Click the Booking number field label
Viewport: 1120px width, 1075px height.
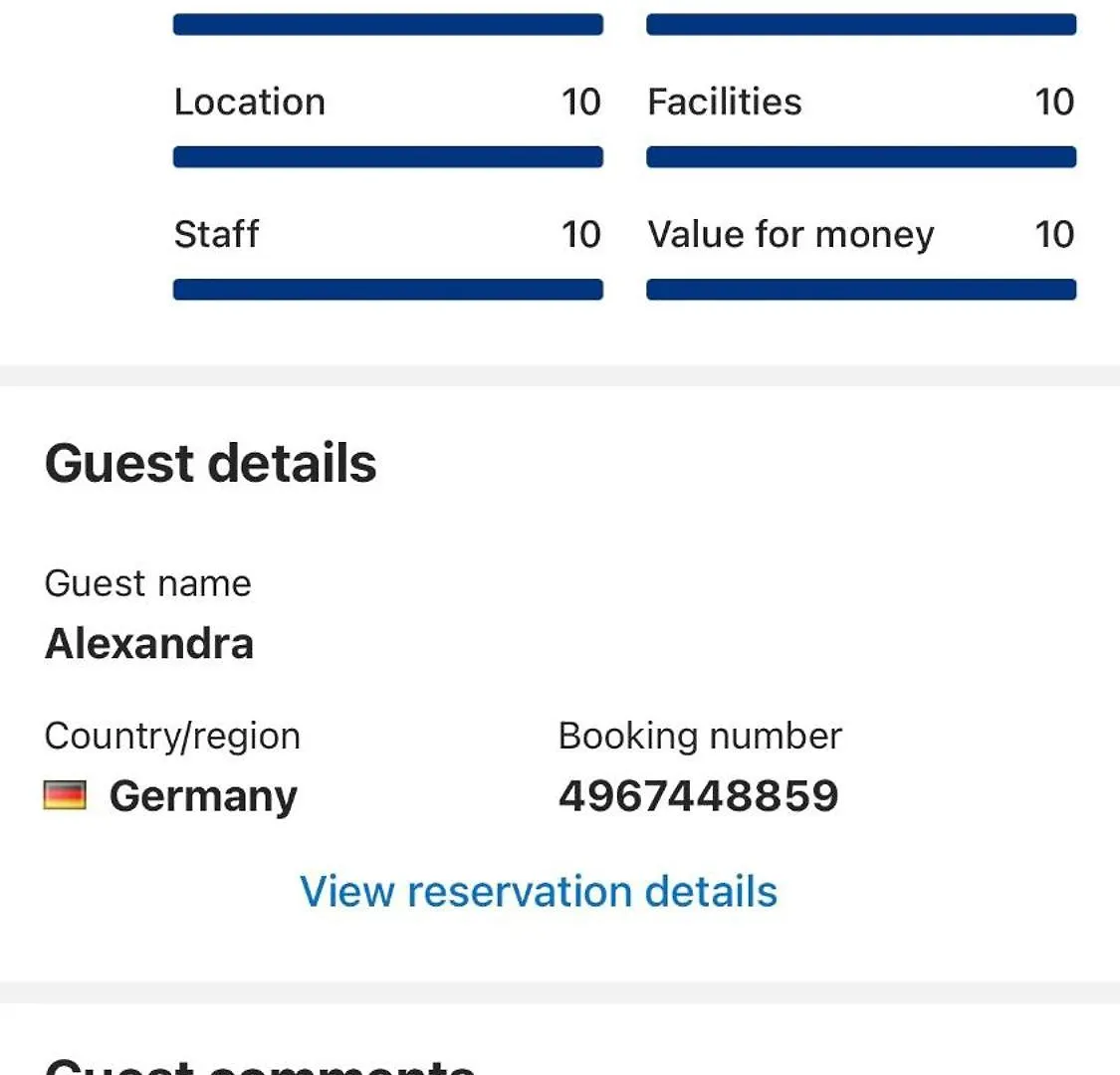700,736
